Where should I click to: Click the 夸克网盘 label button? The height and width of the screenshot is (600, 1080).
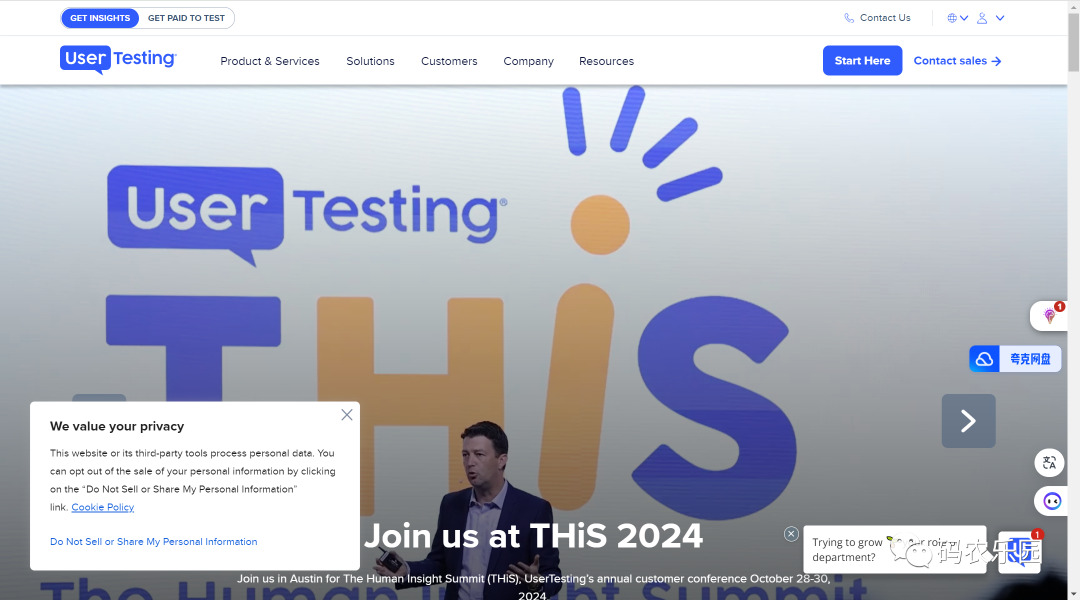[1030, 359]
